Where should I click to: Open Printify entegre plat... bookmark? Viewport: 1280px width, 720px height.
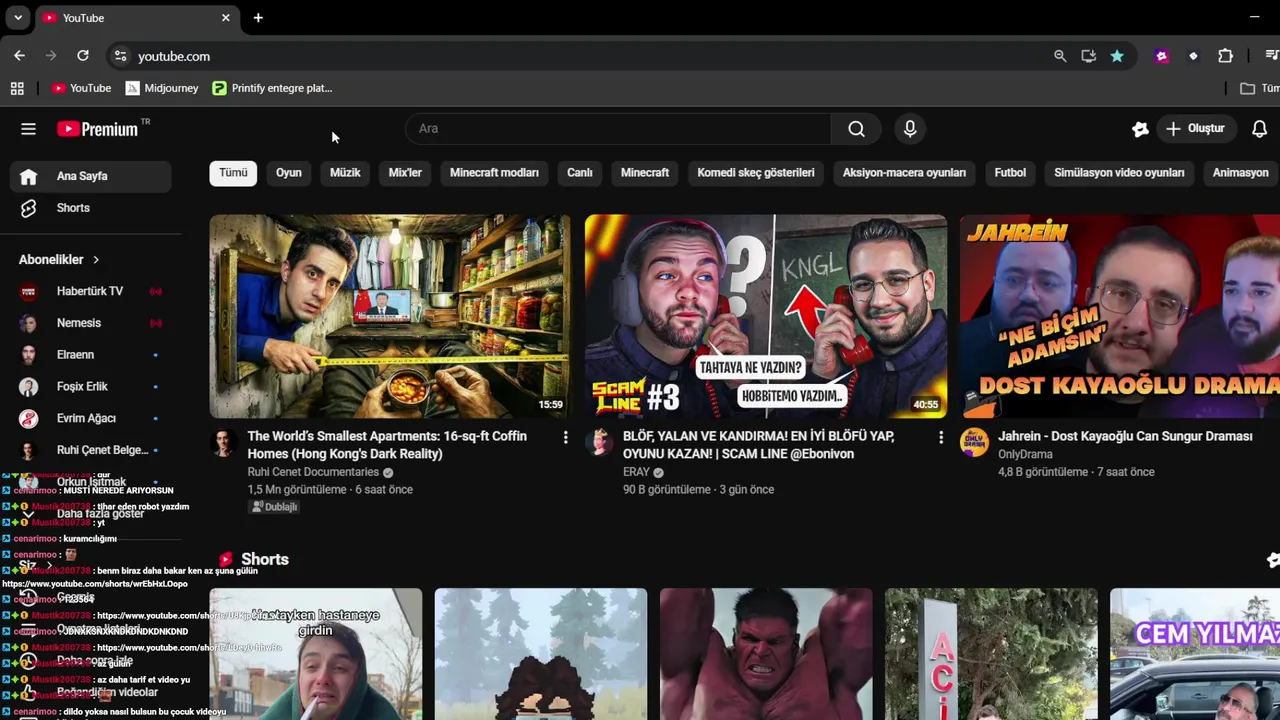point(272,88)
